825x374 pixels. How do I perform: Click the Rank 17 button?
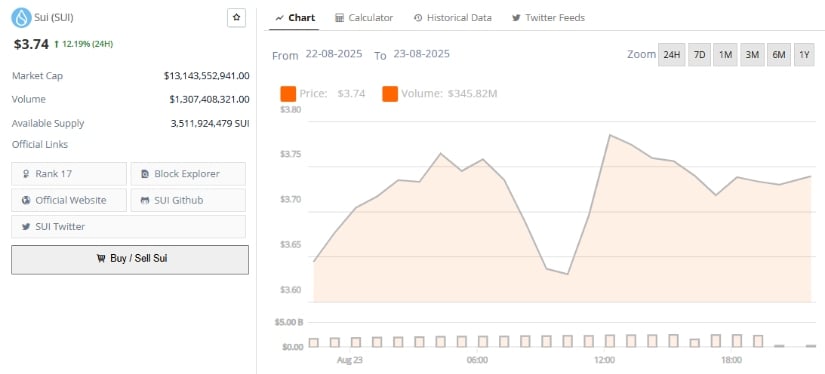point(69,174)
